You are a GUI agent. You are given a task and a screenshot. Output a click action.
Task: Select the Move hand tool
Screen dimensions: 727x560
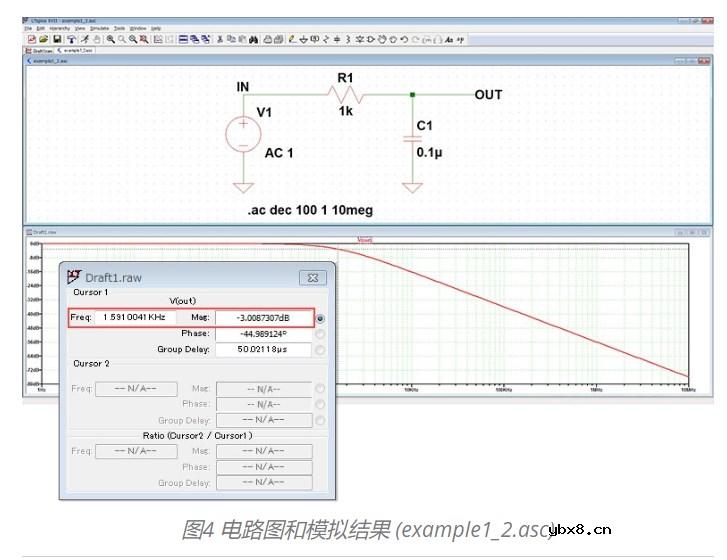point(382,40)
